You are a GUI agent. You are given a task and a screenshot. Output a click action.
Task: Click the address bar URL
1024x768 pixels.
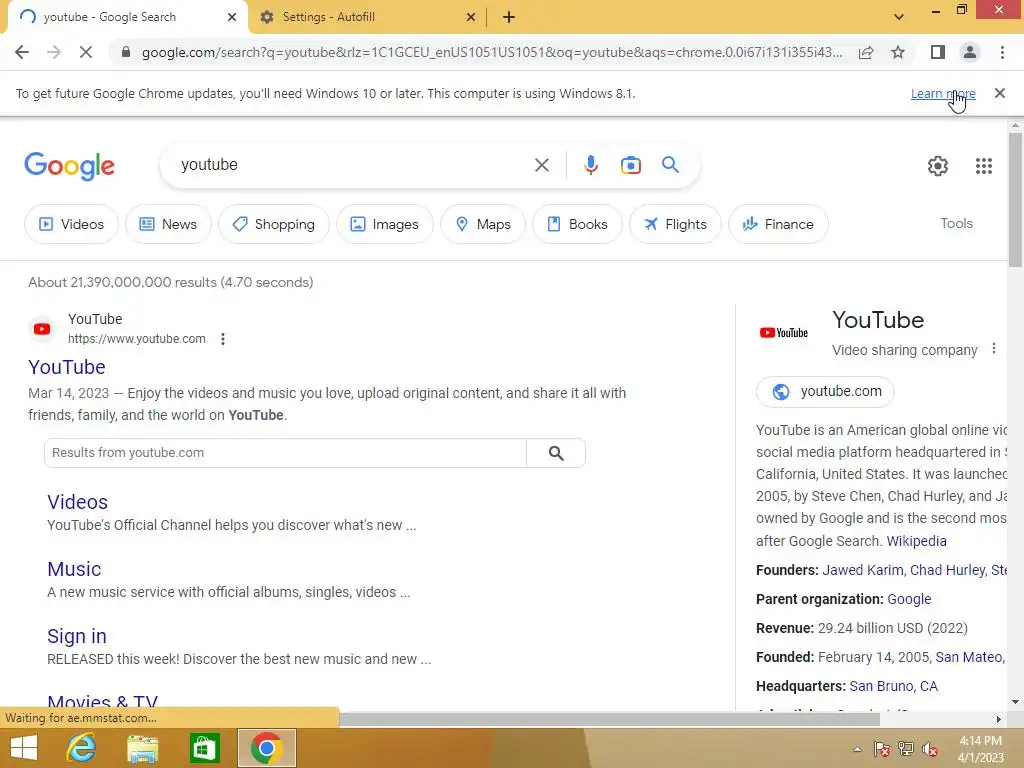[491, 52]
